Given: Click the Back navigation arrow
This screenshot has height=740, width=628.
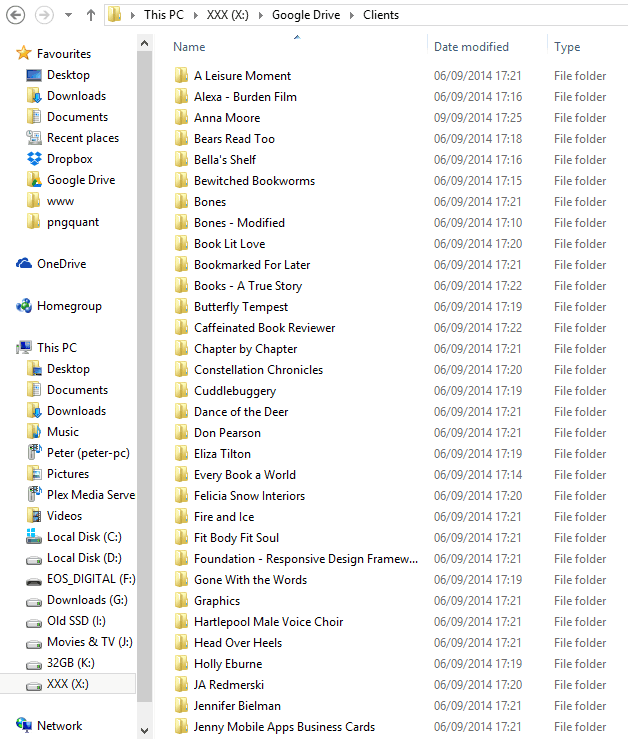Looking at the screenshot, I should (x=16, y=15).
